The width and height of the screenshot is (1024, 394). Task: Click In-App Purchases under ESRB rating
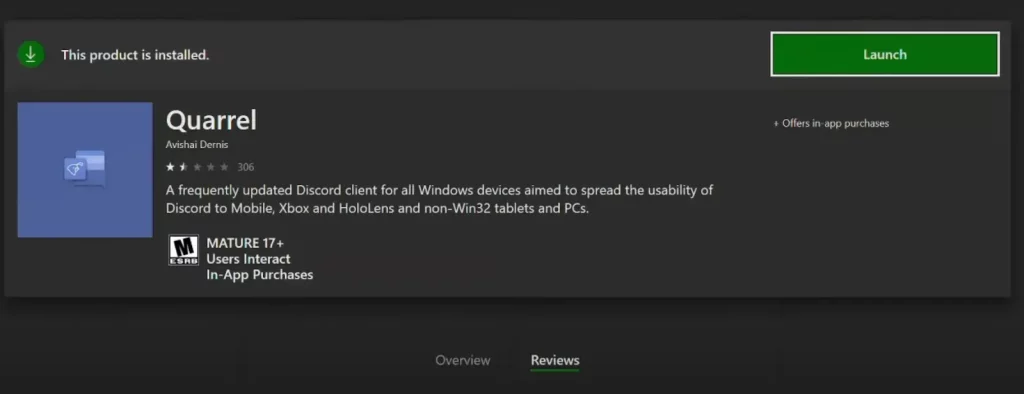259,275
